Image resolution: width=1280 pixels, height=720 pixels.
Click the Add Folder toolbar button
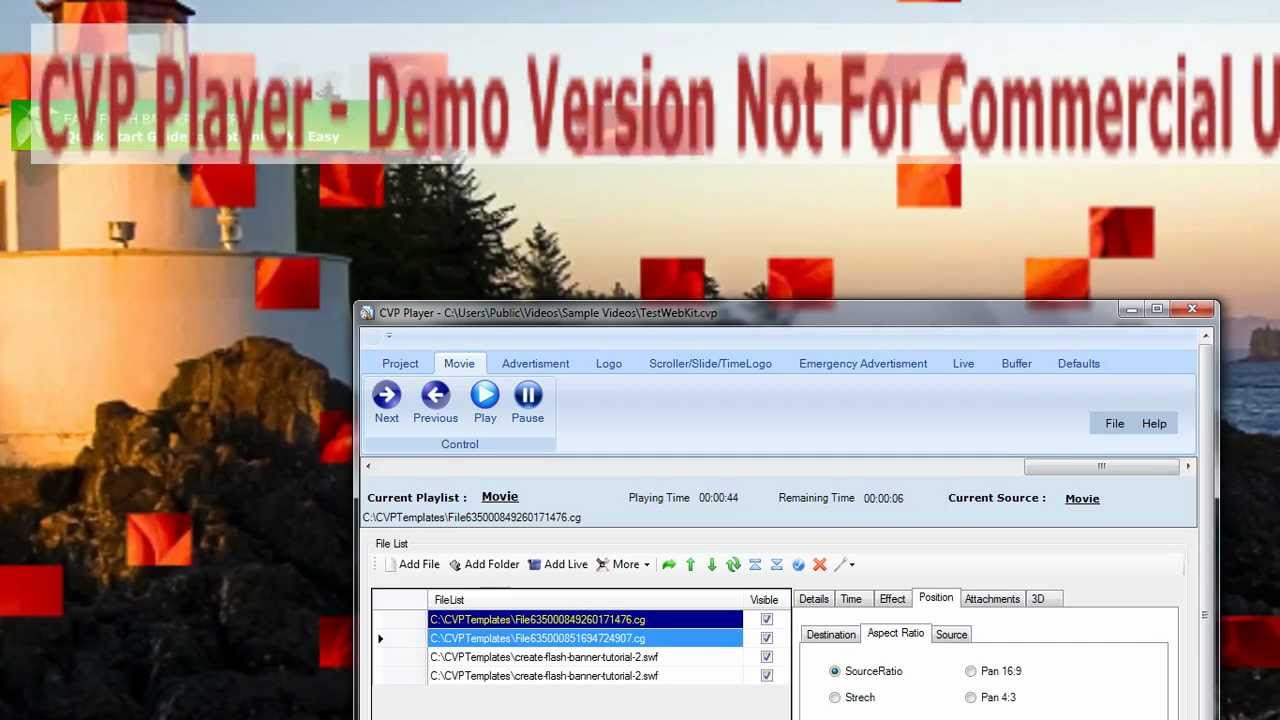click(x=484, y=565)
